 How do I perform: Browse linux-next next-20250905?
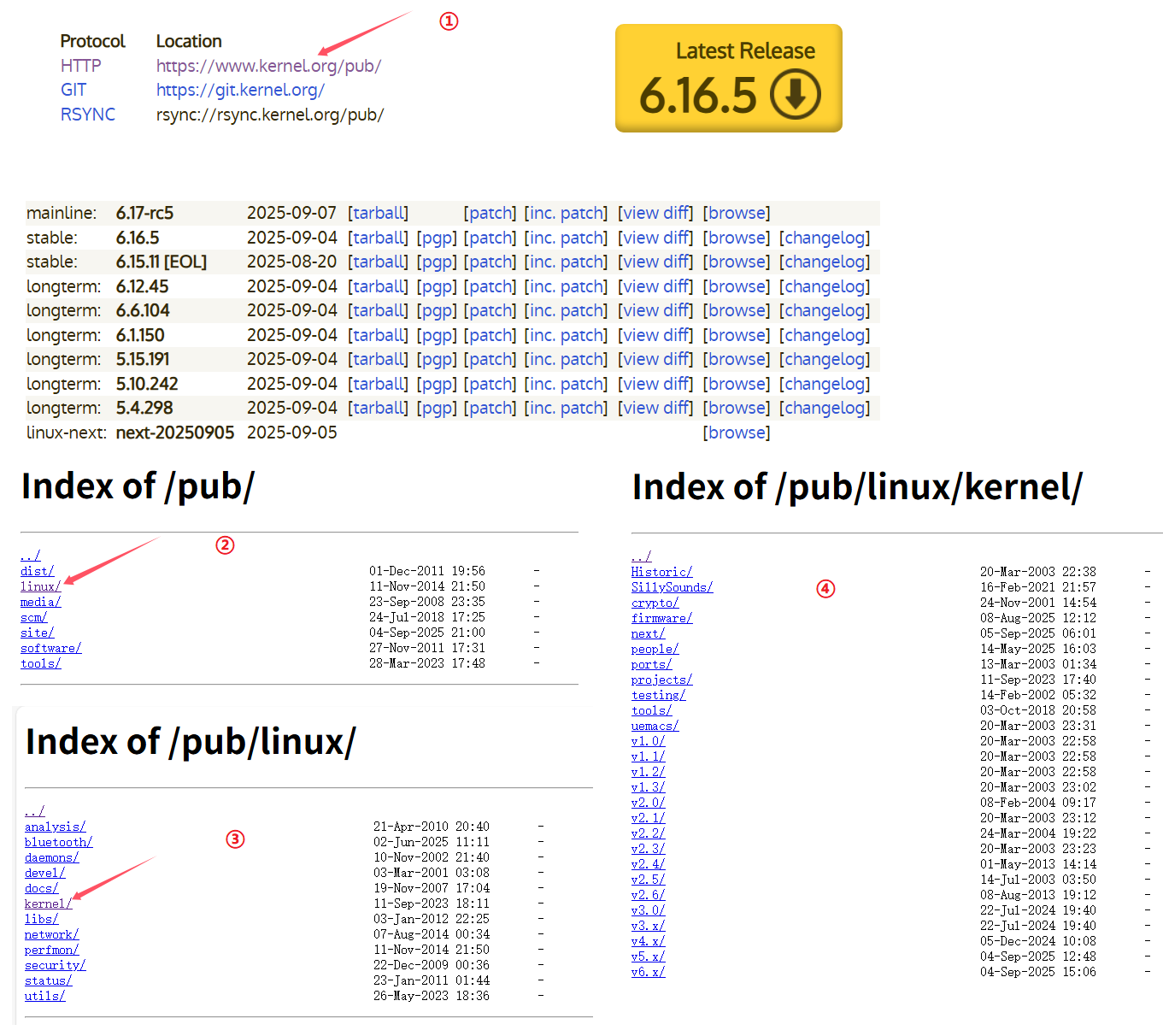(x=737, y=433)
